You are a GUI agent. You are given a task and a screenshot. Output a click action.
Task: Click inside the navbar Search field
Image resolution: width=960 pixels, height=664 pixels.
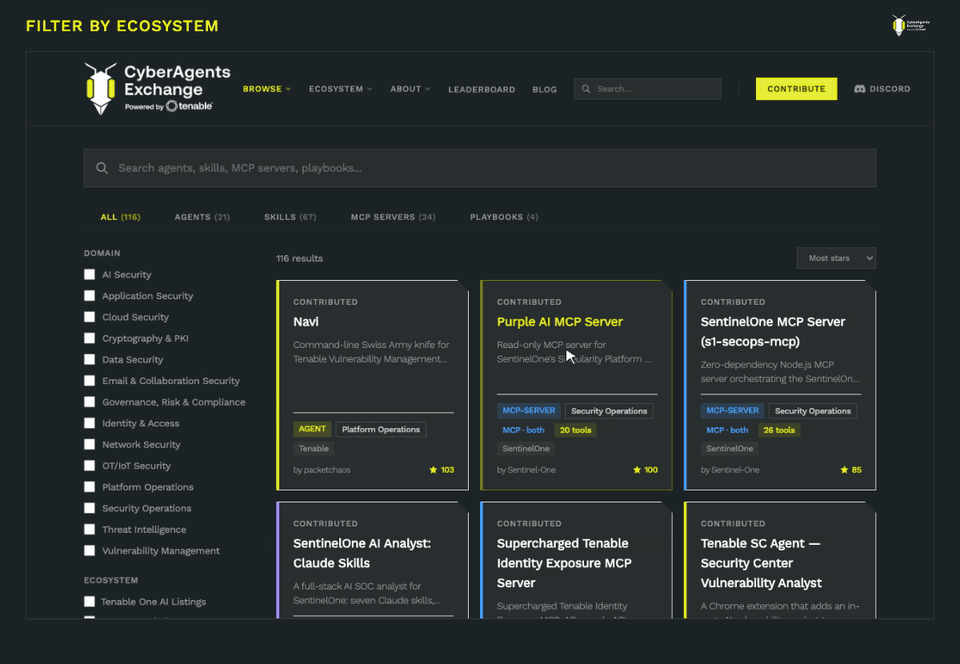coord(647,89)
